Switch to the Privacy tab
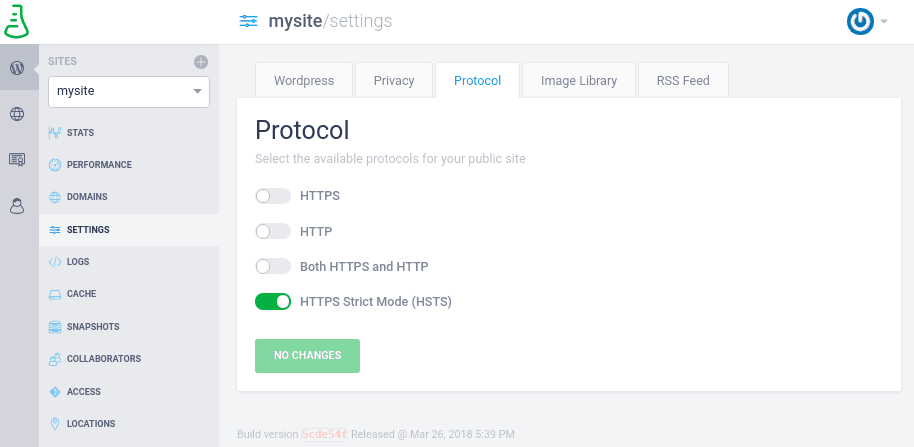 (x=394, y=80)
